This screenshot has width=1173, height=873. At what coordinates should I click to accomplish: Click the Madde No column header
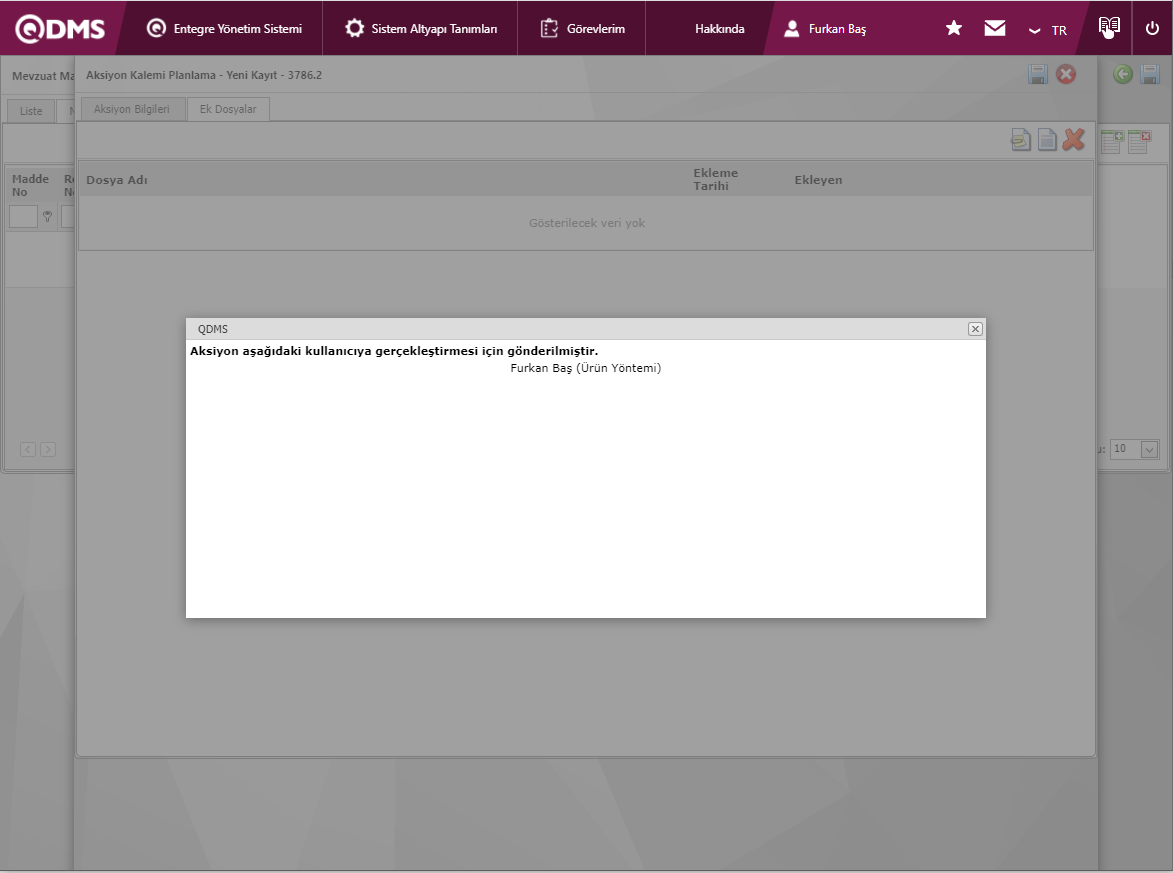click(x=30, y=186)
